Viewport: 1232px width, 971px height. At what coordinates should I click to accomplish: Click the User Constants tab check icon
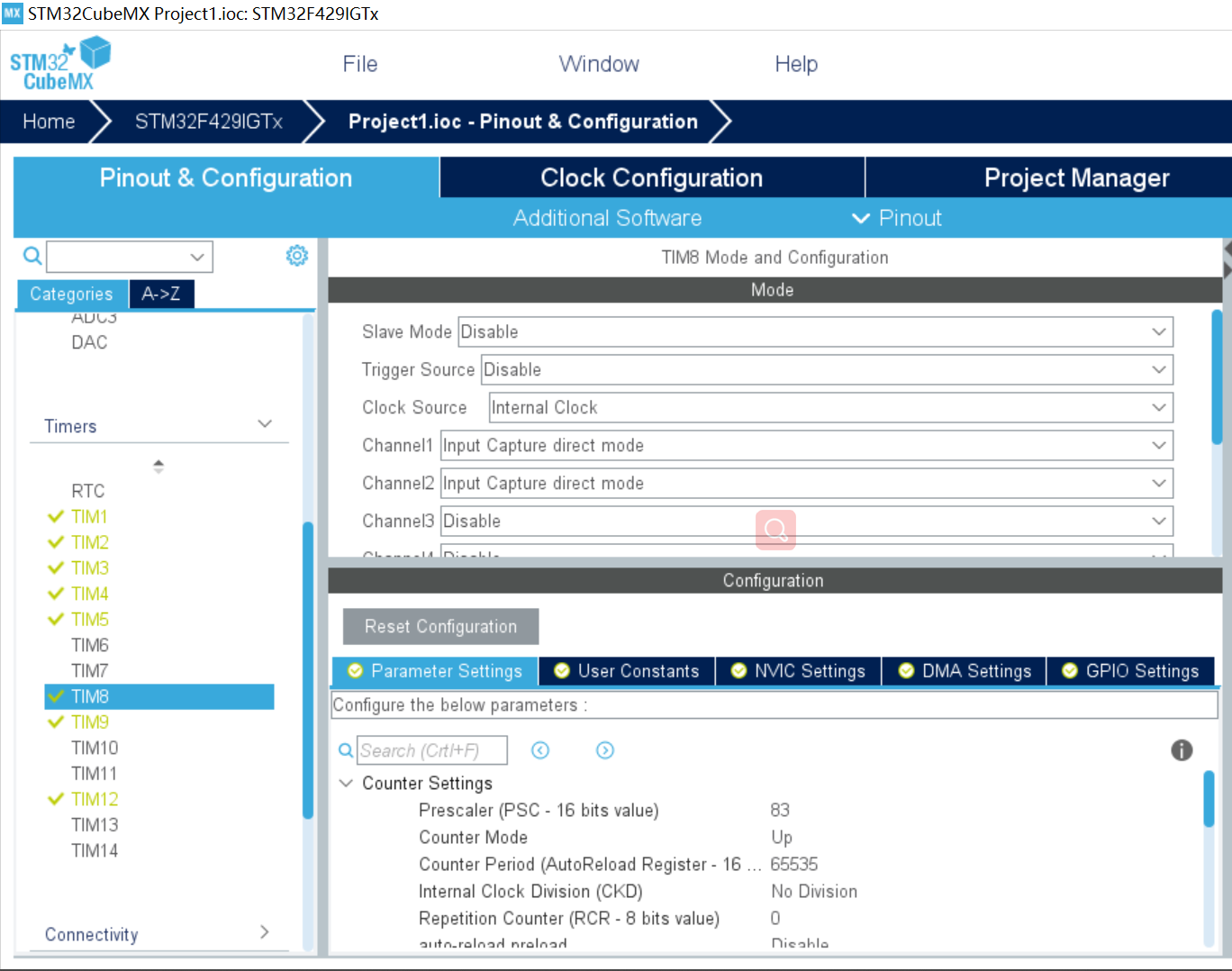(x=562, y=671)
